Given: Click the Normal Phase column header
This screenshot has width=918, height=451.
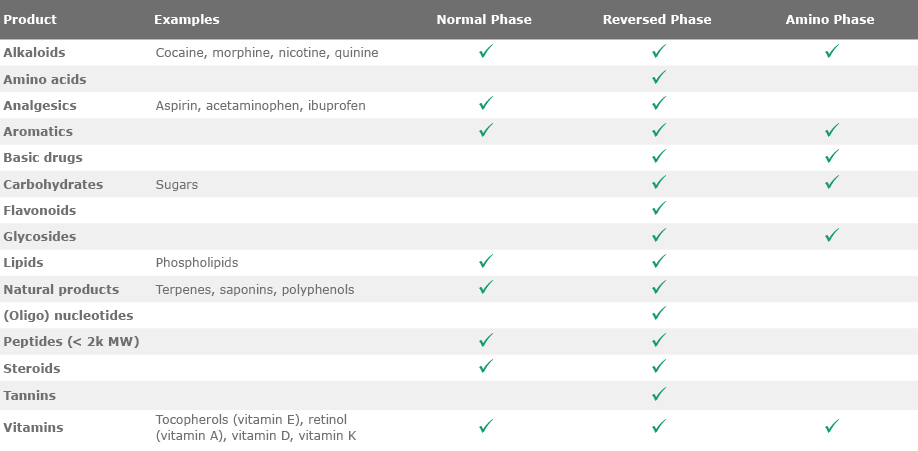Looking at the screenshot, I should tap(484, 20).
